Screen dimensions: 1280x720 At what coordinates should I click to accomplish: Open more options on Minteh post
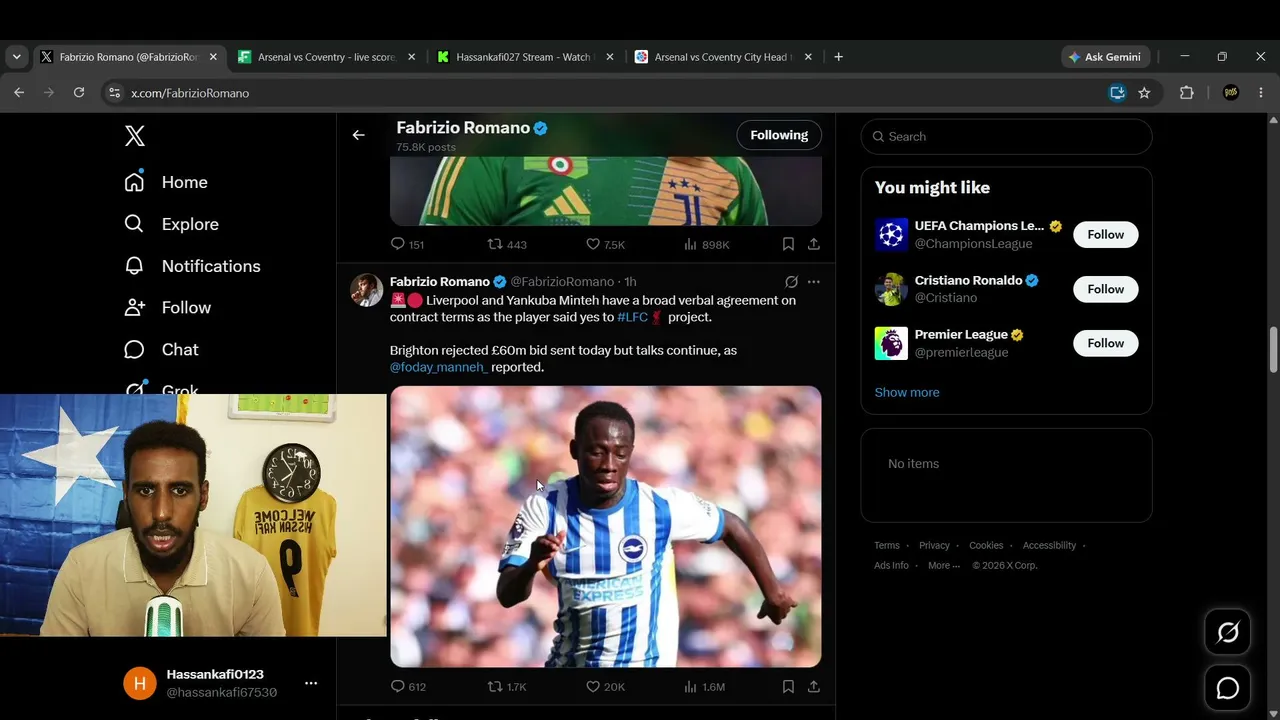click(814, 282)
